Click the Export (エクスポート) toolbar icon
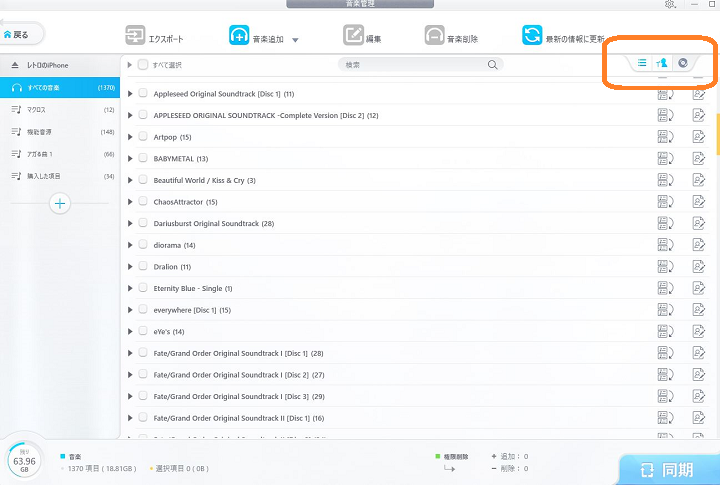720x485 pixels. click(x=135, y=35)
